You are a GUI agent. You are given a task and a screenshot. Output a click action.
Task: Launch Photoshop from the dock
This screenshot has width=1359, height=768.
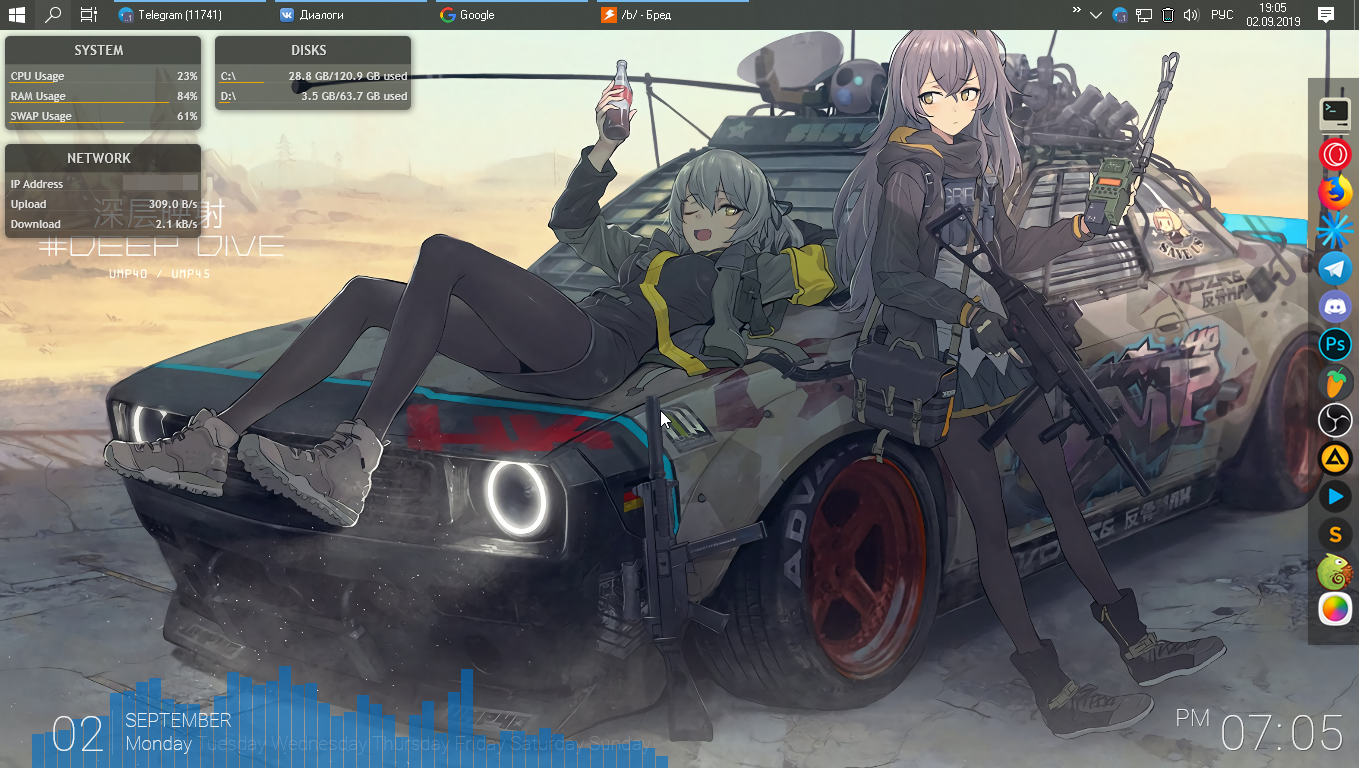click(x=1334, y=344)
